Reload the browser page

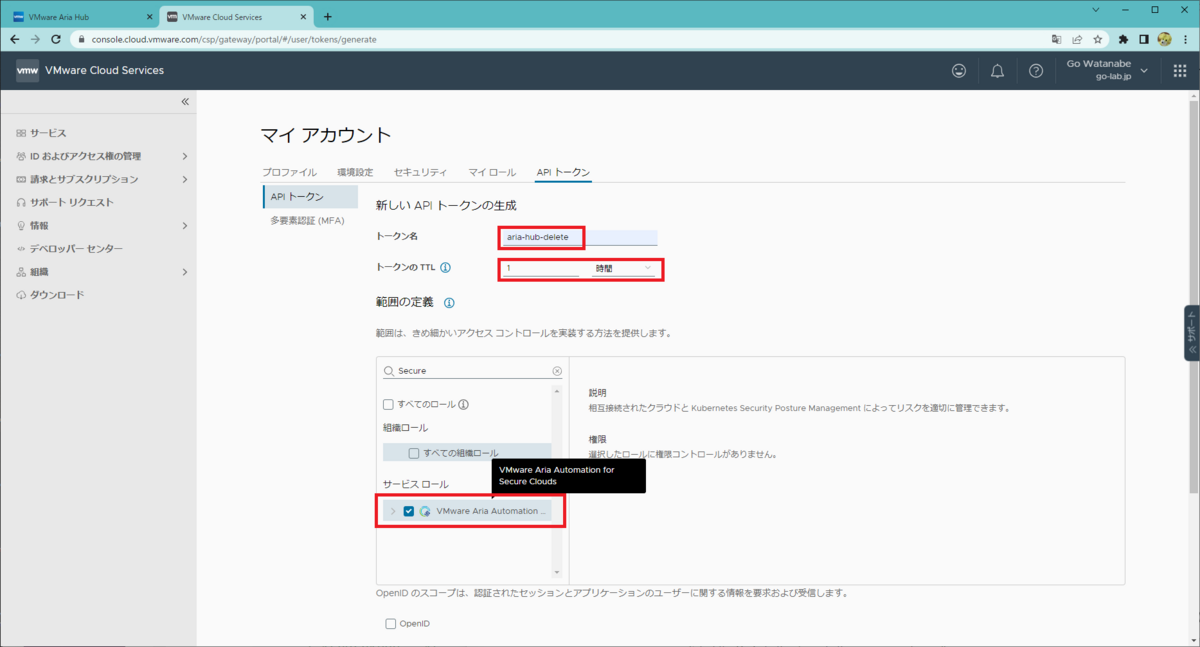pyautogui.click(x=56, y=39)
